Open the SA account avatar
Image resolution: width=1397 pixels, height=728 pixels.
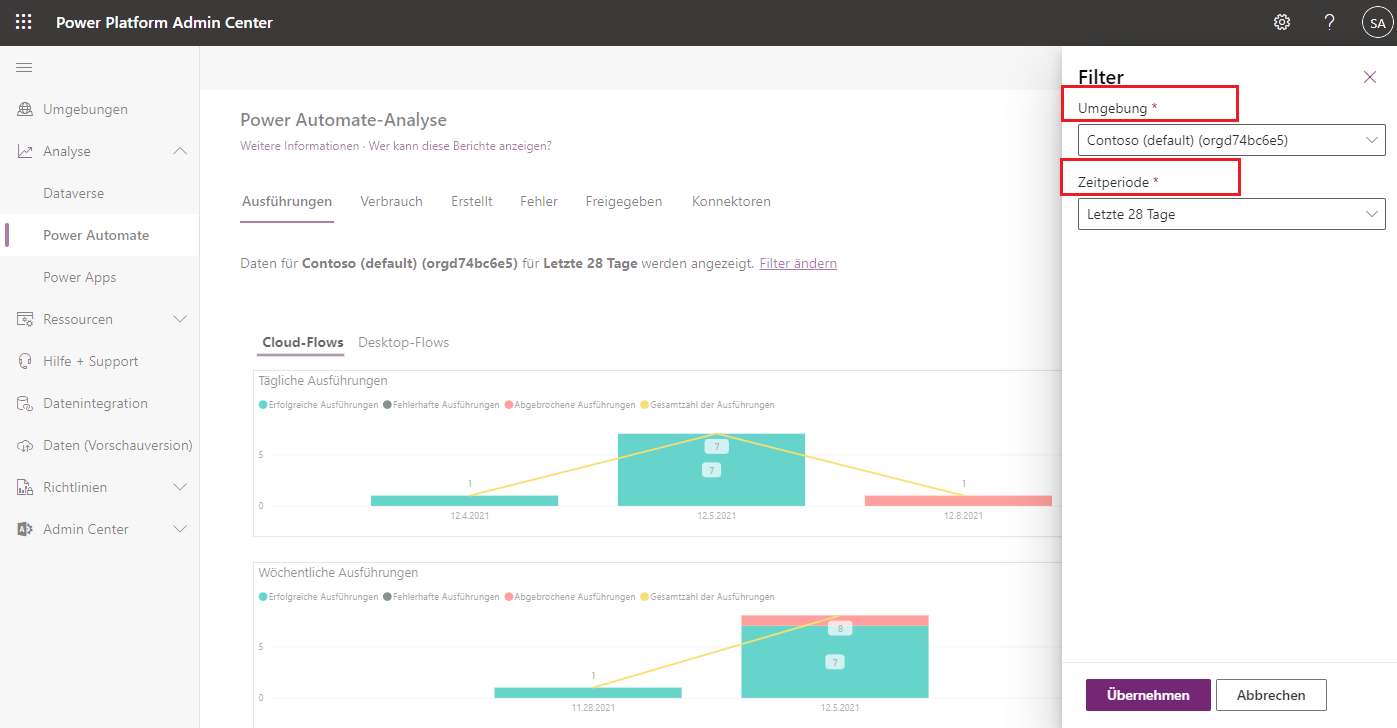[1377, 22]
